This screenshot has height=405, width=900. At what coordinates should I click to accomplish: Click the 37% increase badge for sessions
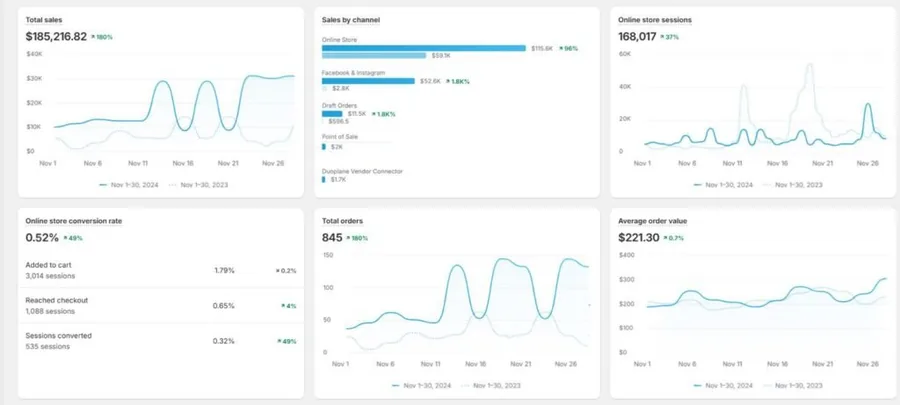(670, 37)
